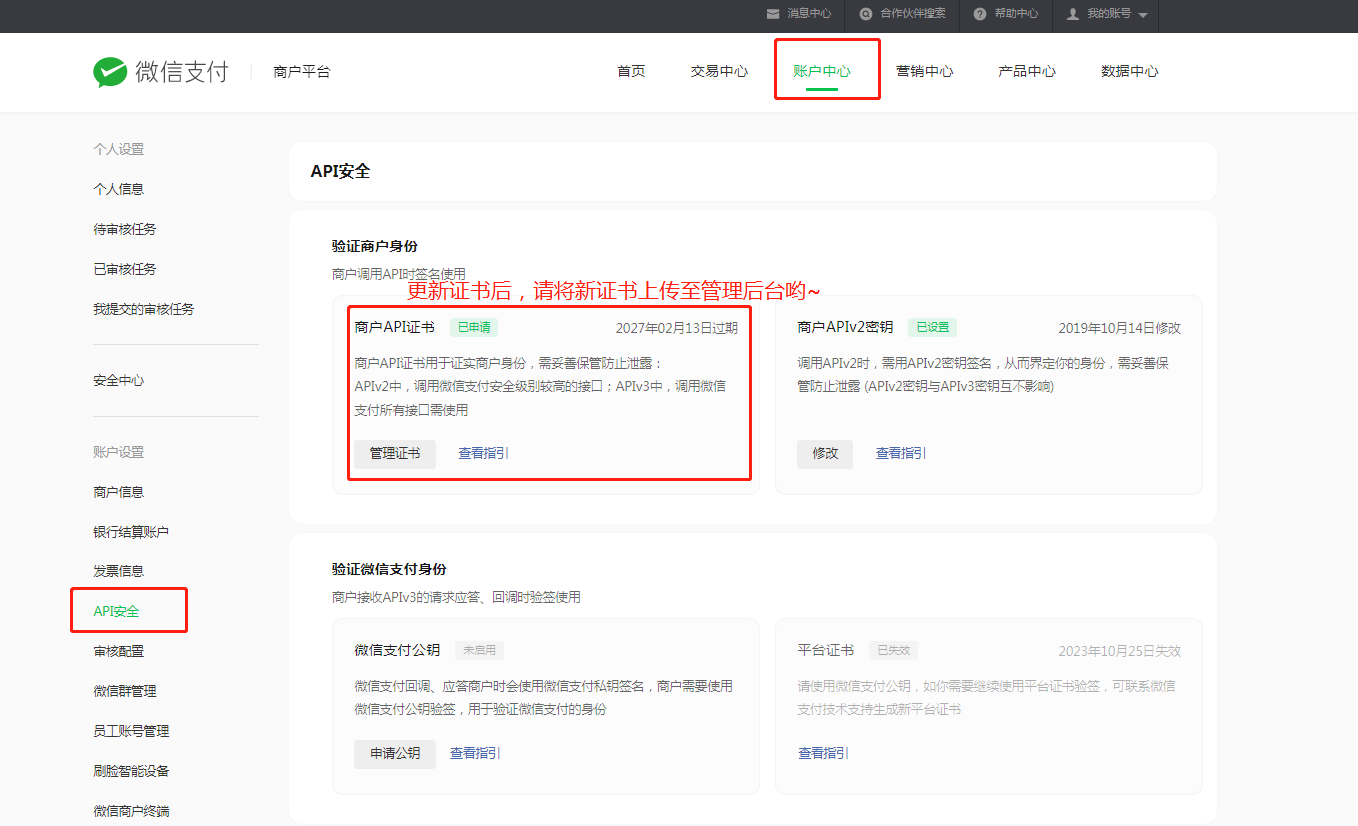Open 银行结算账户 sidebar item
The image size is (1358, 826).
(131, 532)
